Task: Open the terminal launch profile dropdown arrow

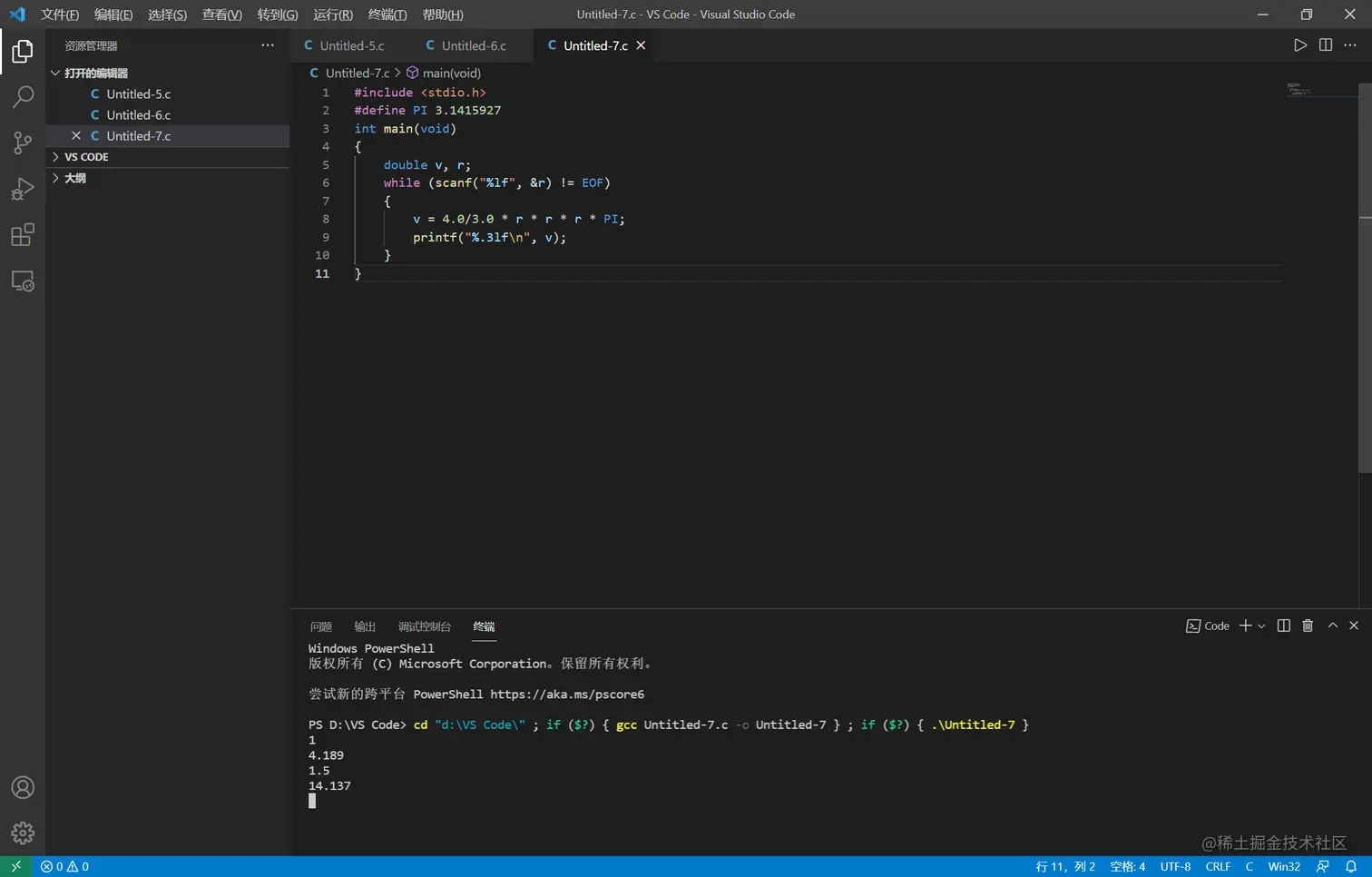Action: (1261, 626)
